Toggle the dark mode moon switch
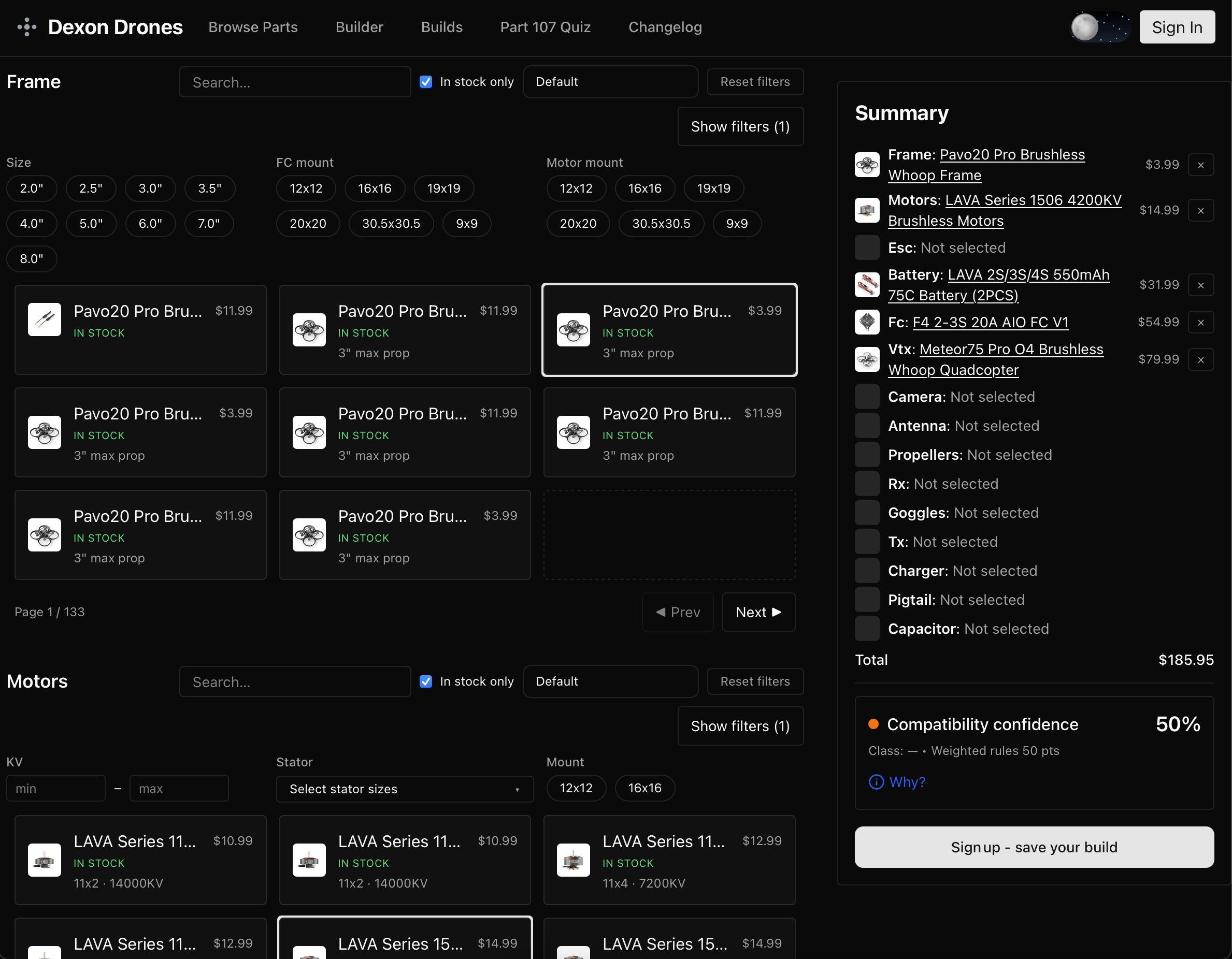 [x=1100, y=27]
